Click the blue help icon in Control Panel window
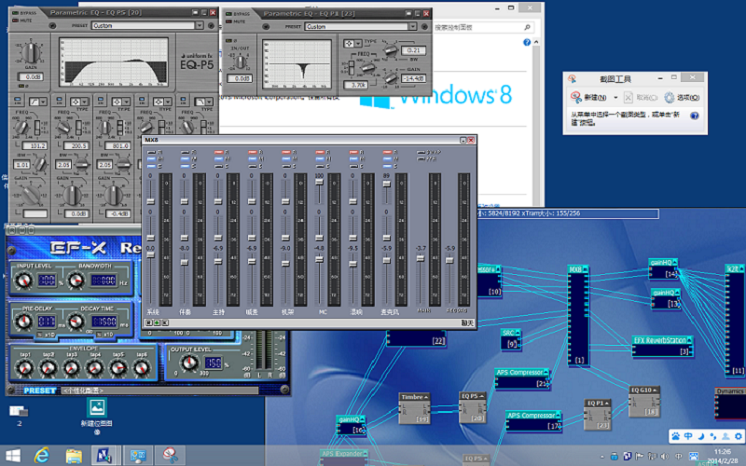The image size is (746, 466). point(527,42)
